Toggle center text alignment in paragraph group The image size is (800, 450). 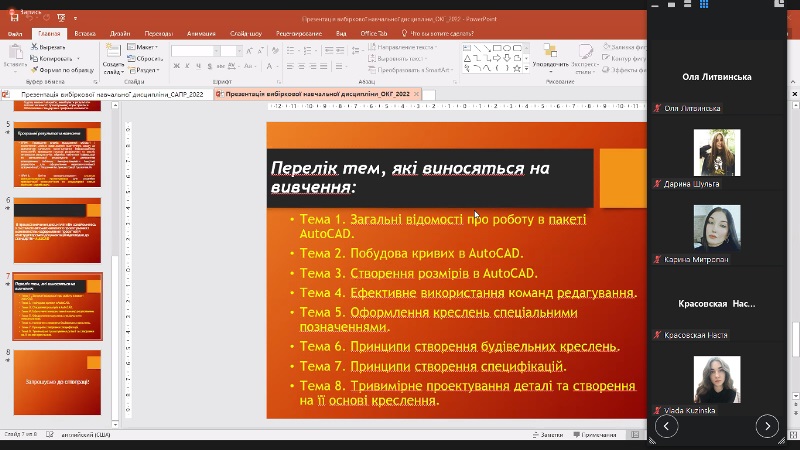point(302,66)
